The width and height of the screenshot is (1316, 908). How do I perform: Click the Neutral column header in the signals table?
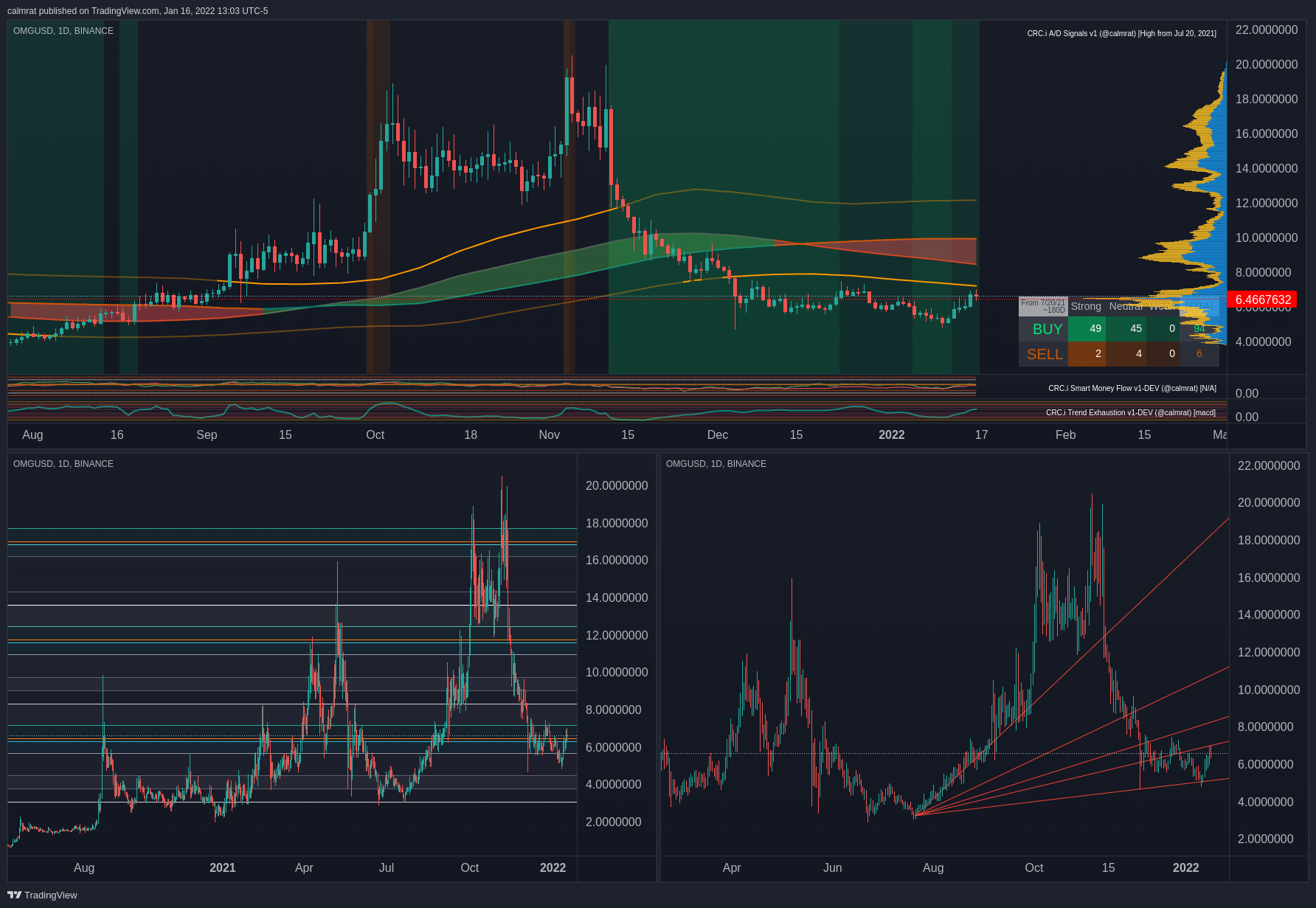(1126, 306)
